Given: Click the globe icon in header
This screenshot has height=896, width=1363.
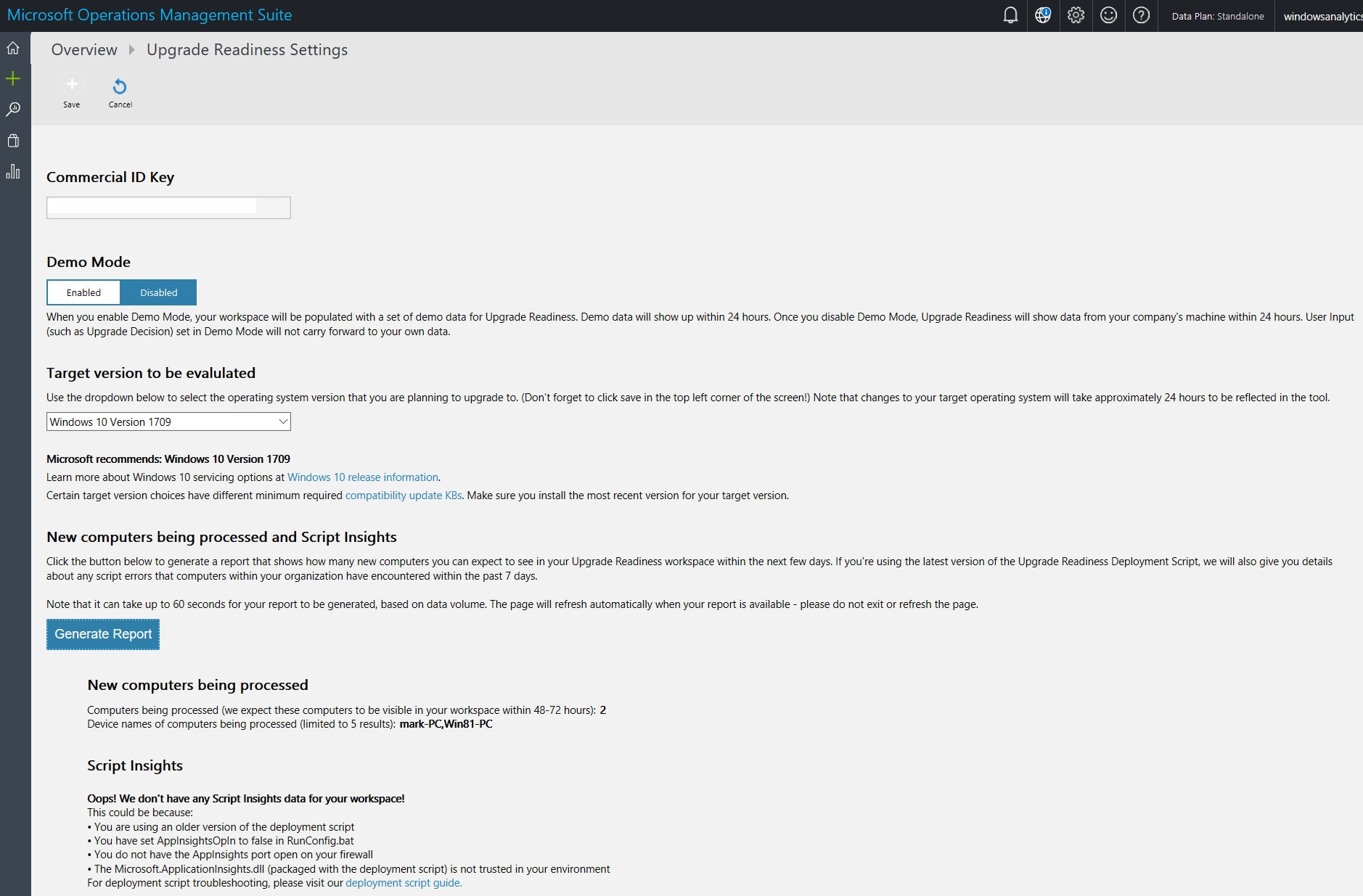Looking at the screenshot, I should point(1043,15).
